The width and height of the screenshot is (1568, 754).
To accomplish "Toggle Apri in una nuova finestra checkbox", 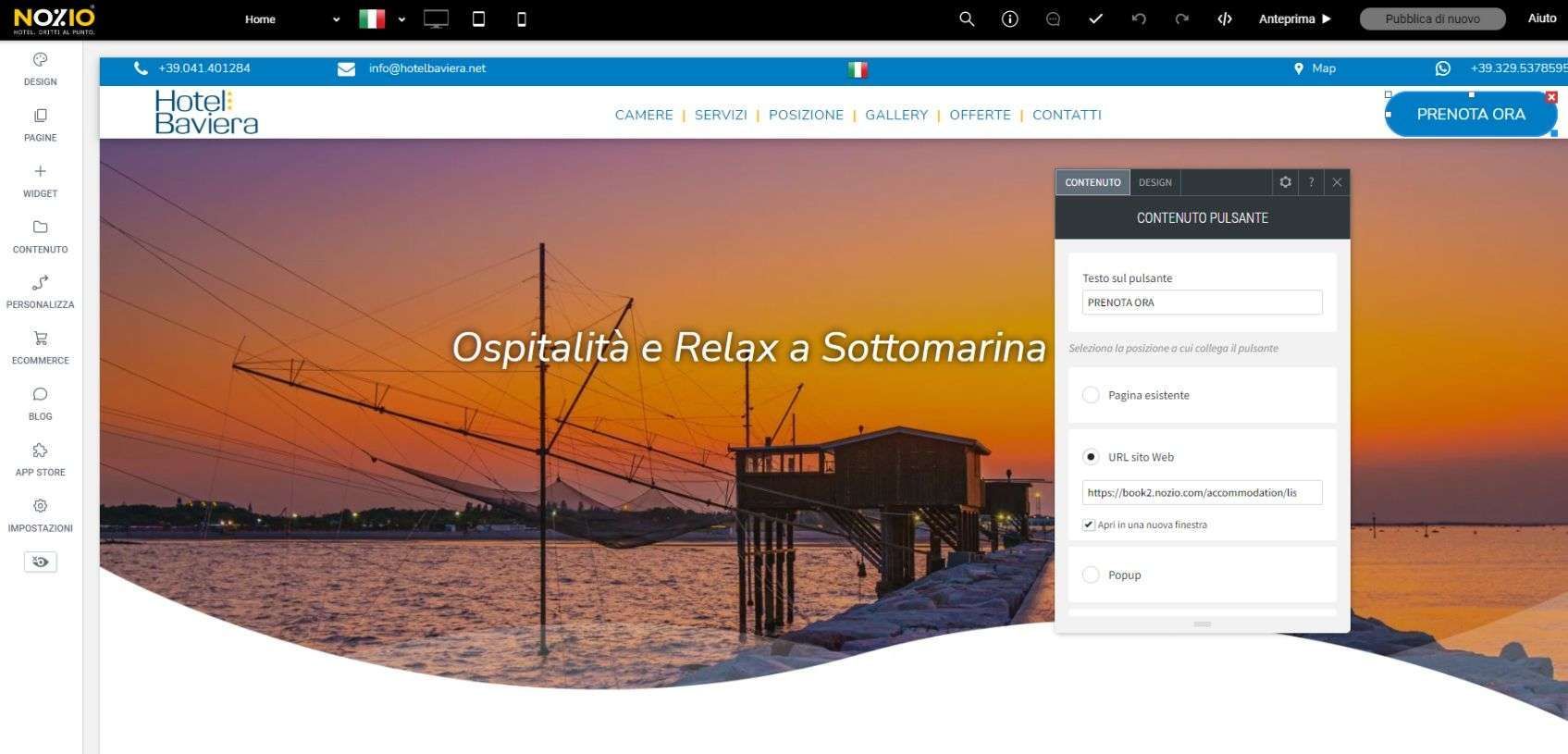I will tap(1089, 525).
